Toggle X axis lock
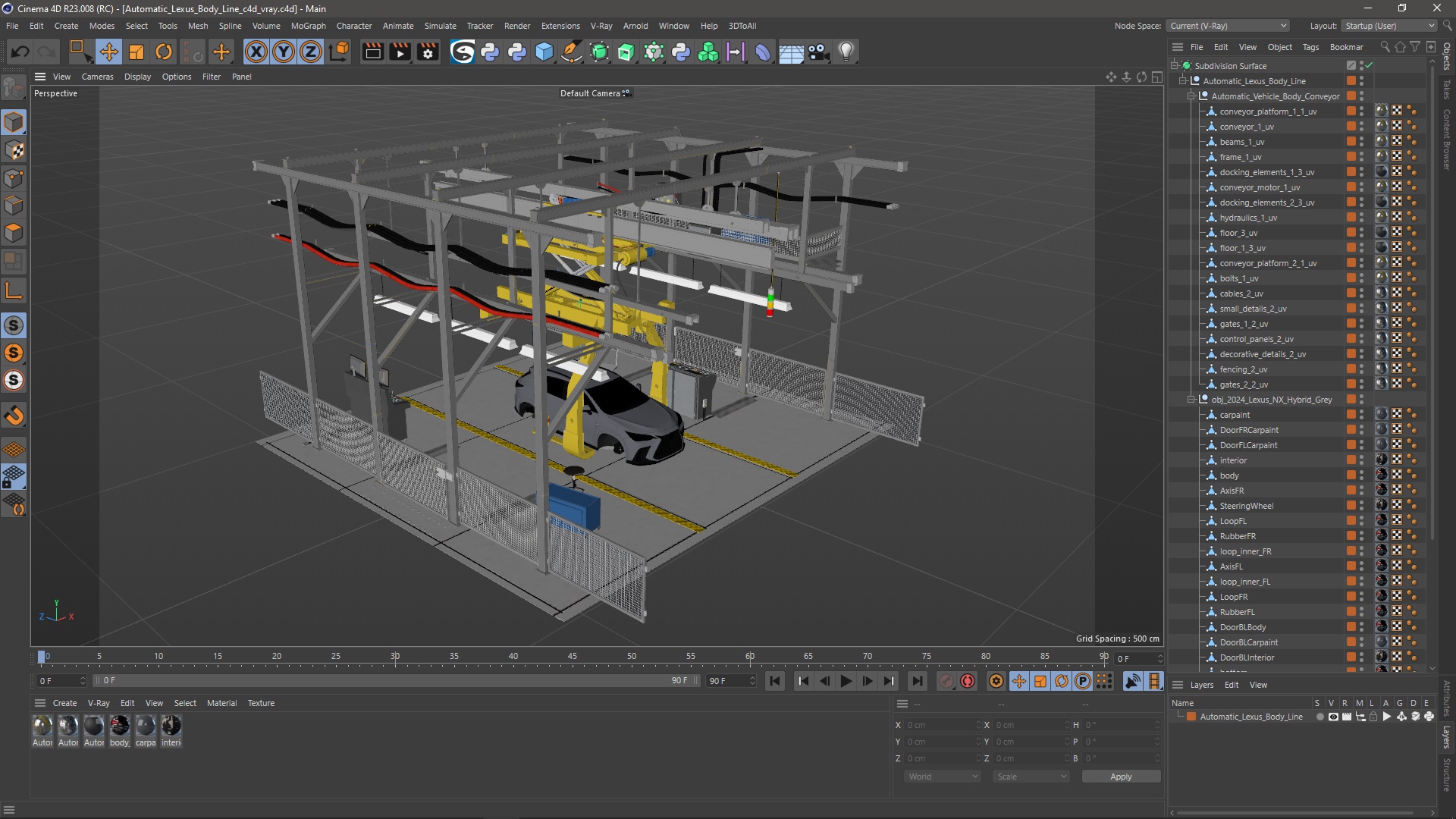The image size is (1456, 819). tap(256, 52)
